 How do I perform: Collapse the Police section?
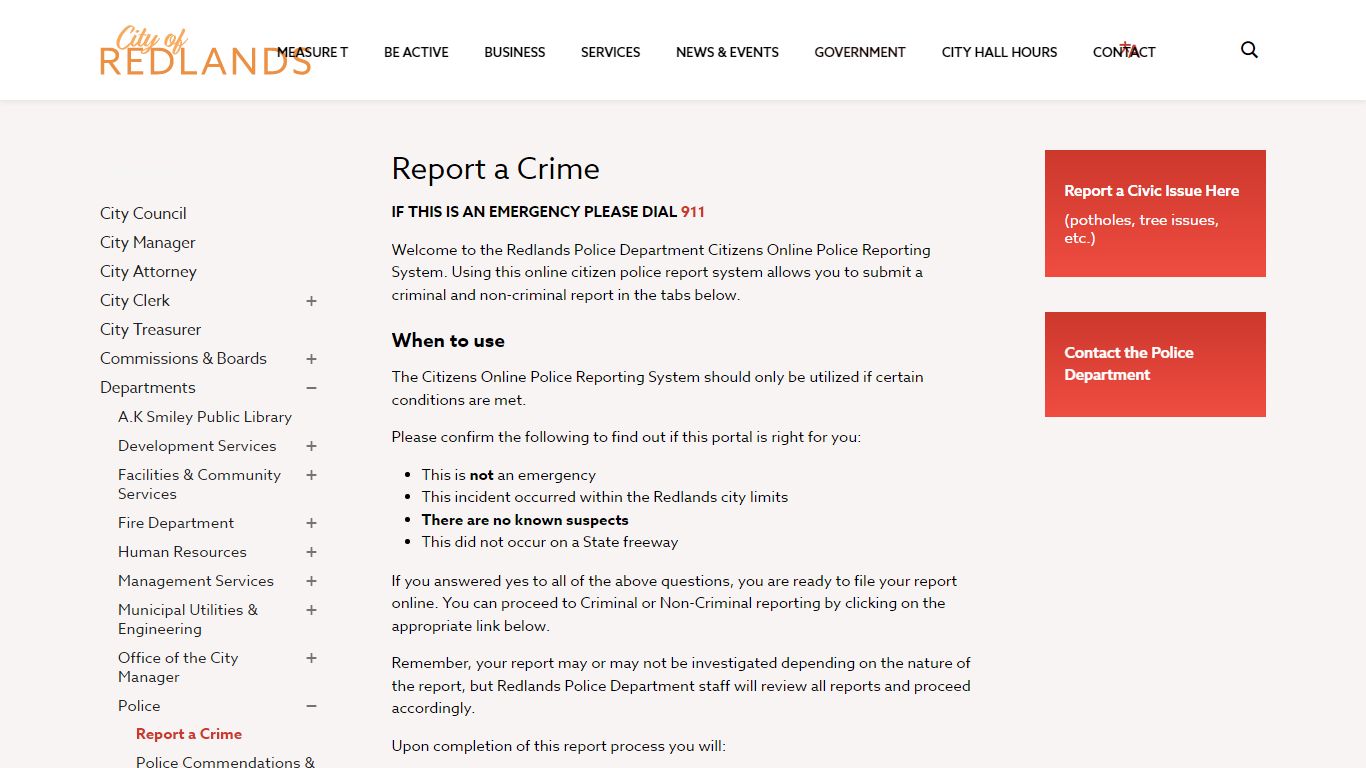coord(311,706)
